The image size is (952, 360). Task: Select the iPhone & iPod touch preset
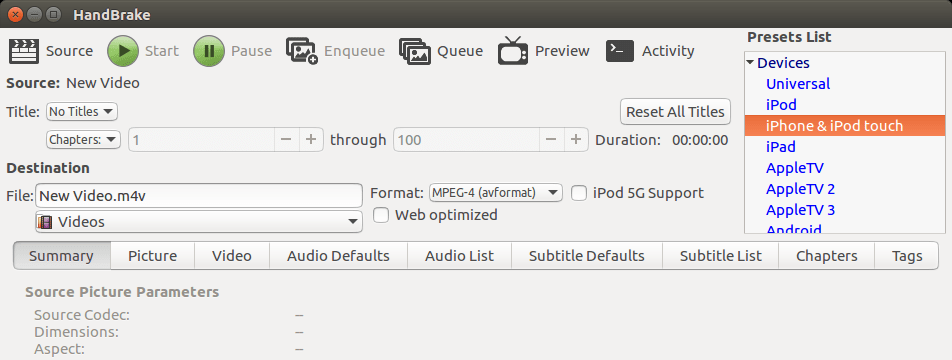pos(845,126)
